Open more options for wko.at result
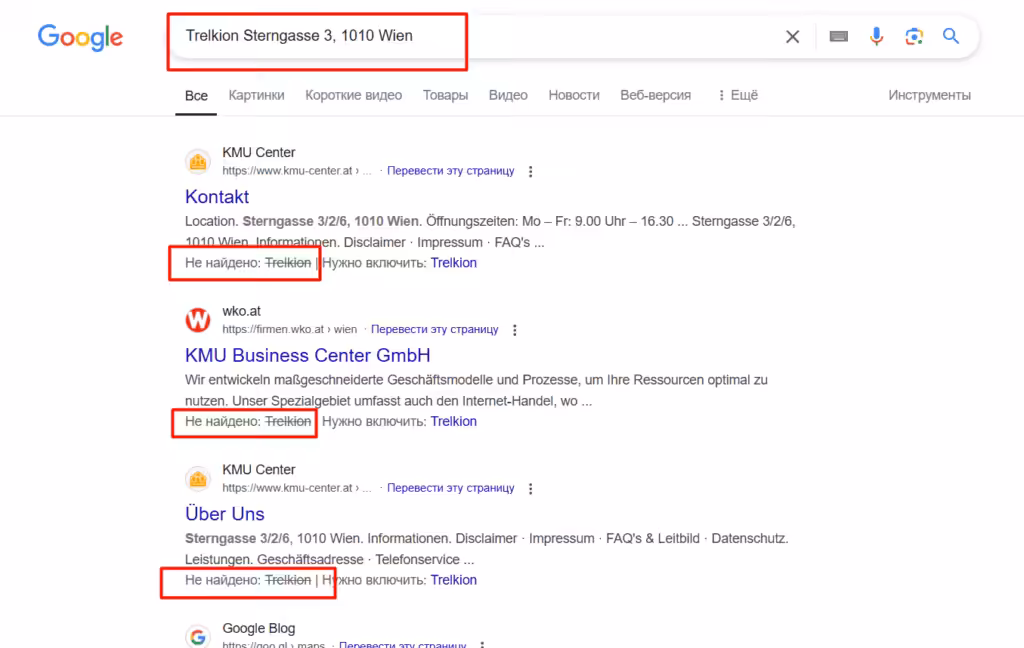The height and width of the screenshot is (648, 1024). [515, 330]
